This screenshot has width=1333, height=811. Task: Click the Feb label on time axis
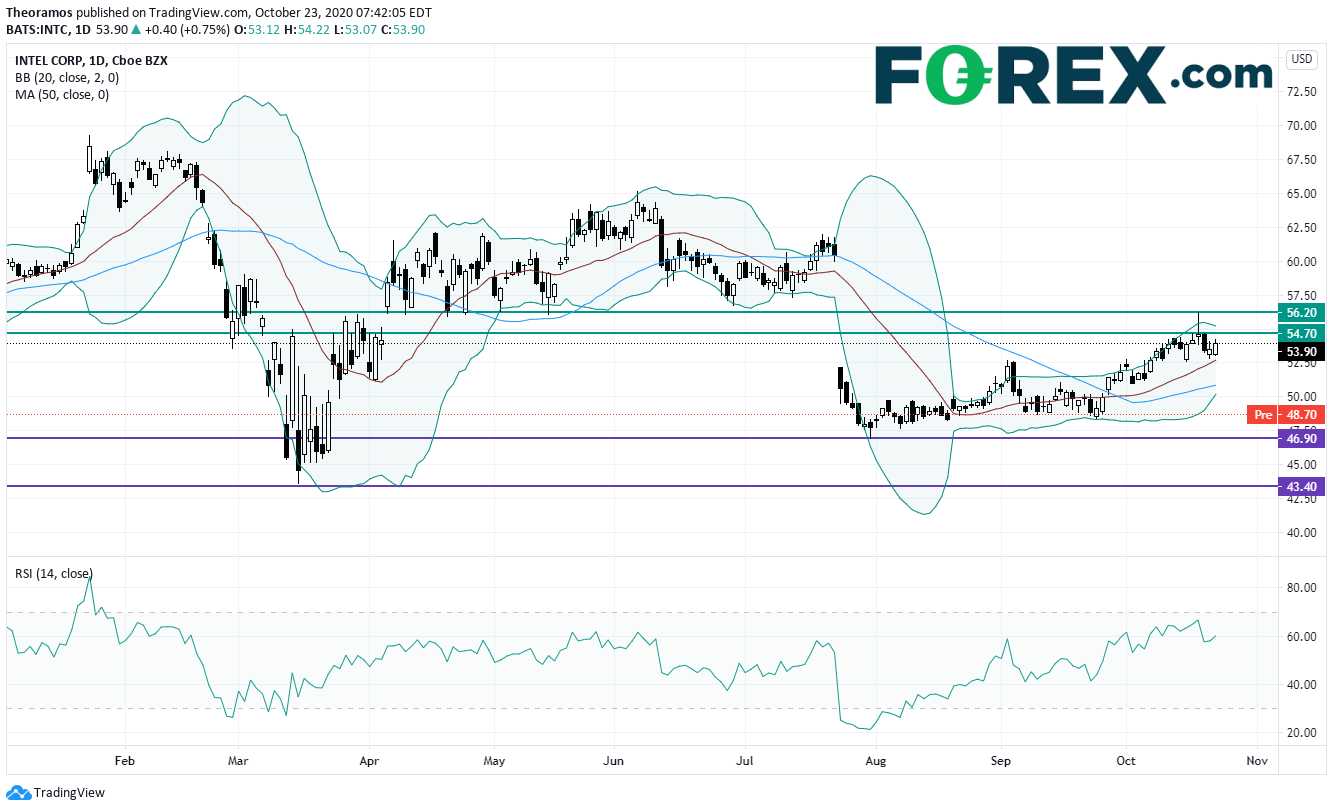tap(124, 761)
